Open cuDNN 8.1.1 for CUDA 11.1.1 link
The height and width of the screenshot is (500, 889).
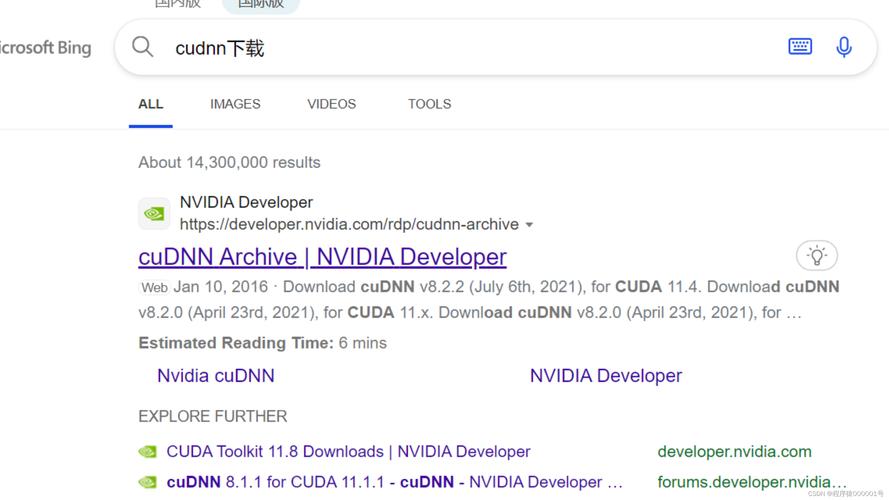(394, 482)
